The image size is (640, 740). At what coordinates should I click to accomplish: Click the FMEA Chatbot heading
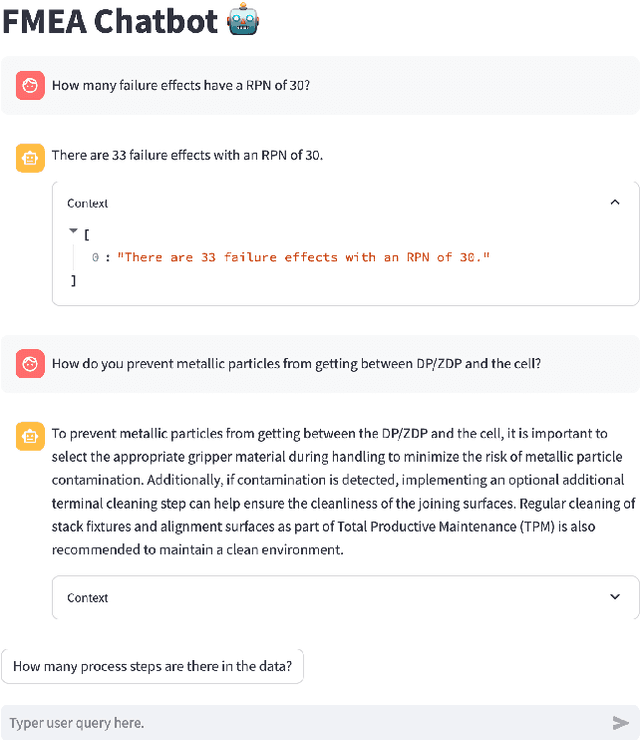pyautogui.click(x=110, y=20)
